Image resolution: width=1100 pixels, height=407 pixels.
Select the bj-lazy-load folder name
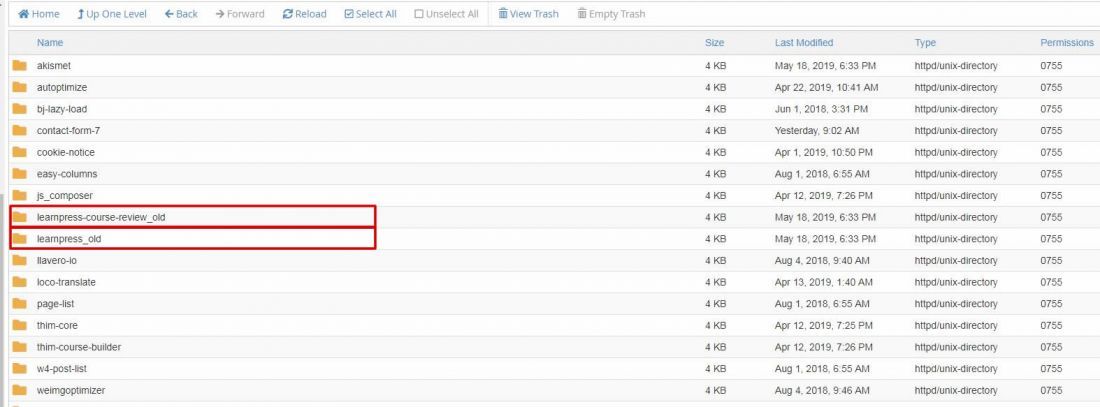tap(62, 109)
